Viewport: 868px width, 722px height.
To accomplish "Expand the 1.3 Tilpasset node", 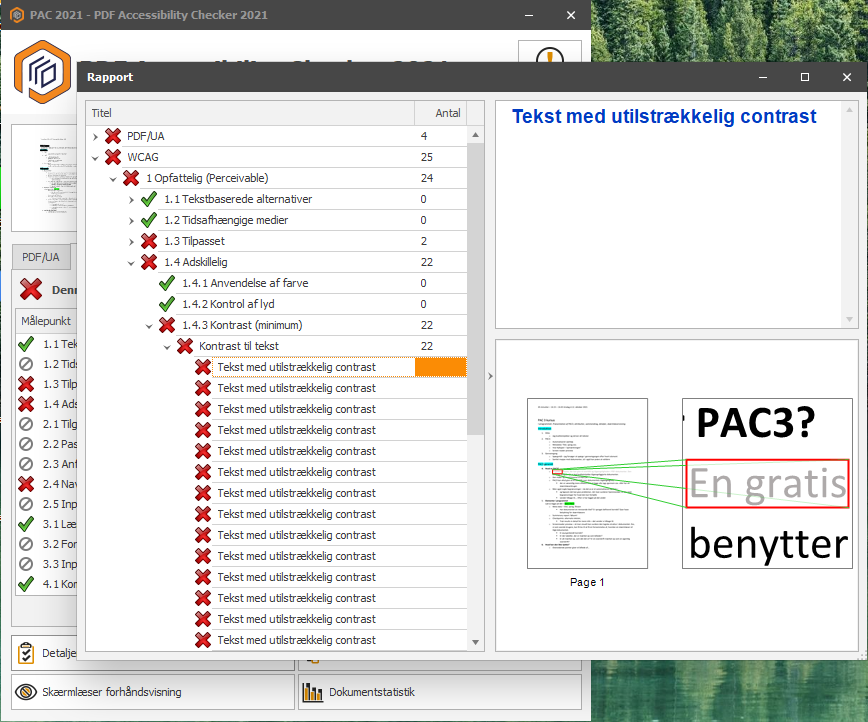I will 131,242.
